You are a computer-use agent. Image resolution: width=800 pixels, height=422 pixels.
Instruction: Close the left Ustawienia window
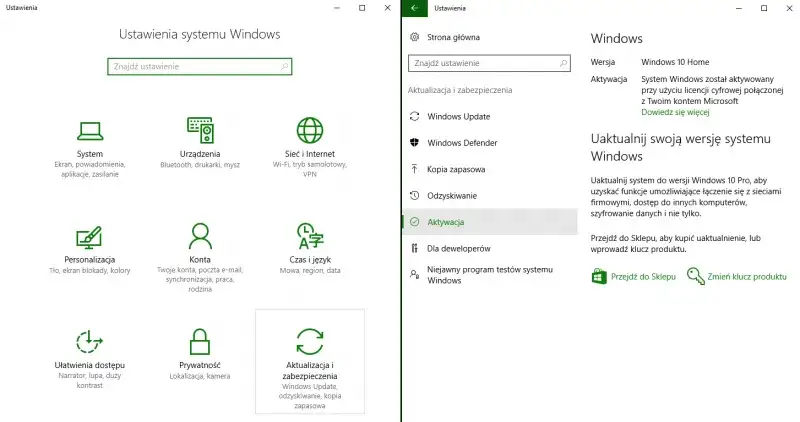(388, 8)
